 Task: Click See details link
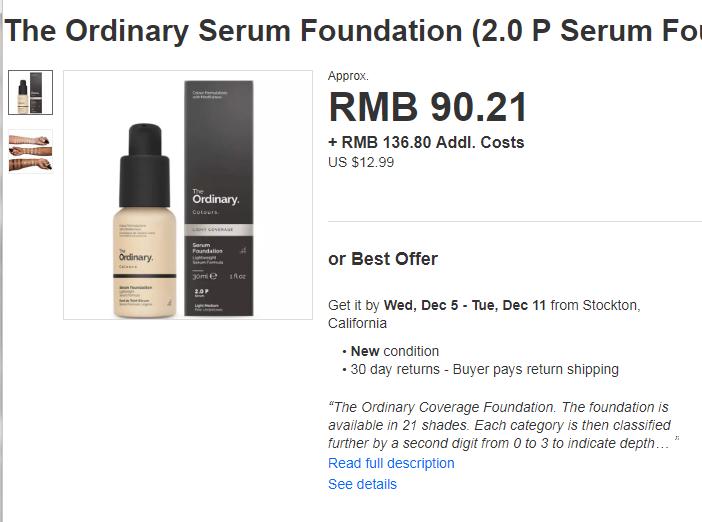[x=362, y=484]
